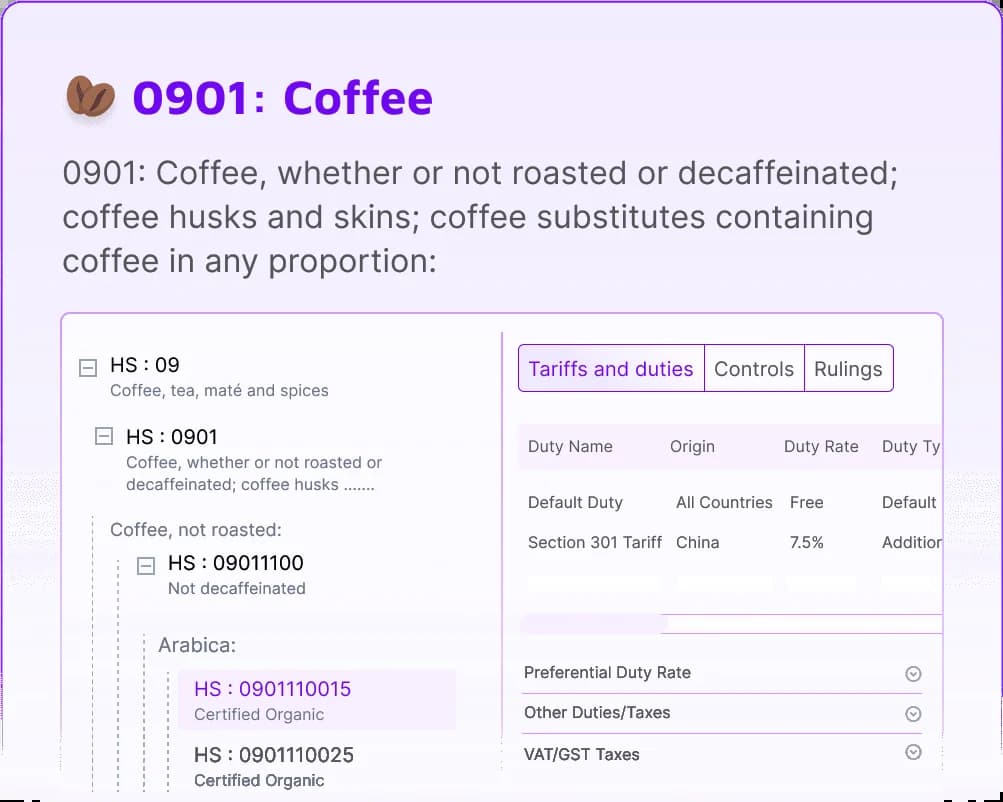This screenshot has height=802, width=1003.
Task: Collapse the HS : 09 tree node
Action: (88, 368)
